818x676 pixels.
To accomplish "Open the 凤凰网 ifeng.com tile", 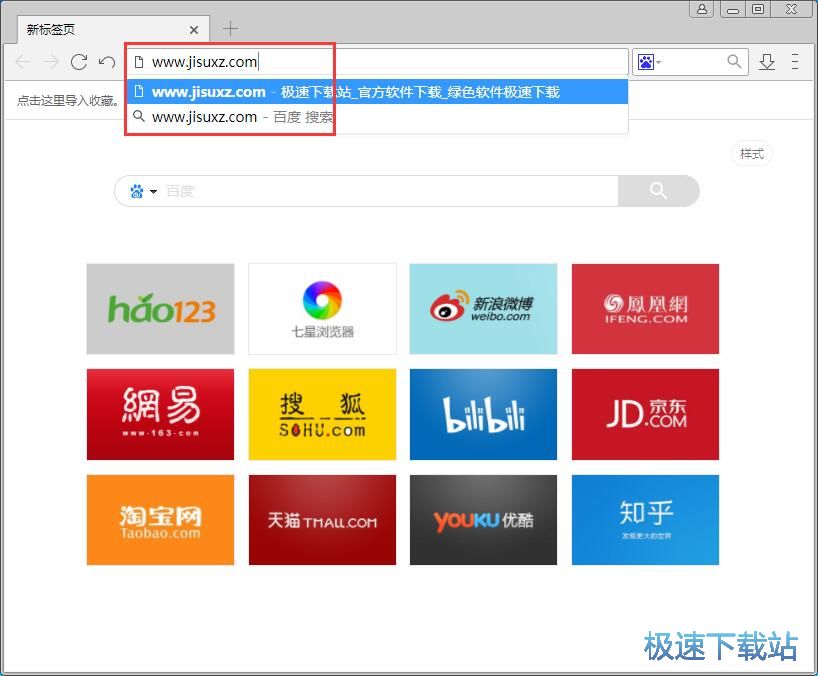I will click(x=645, y=309).
